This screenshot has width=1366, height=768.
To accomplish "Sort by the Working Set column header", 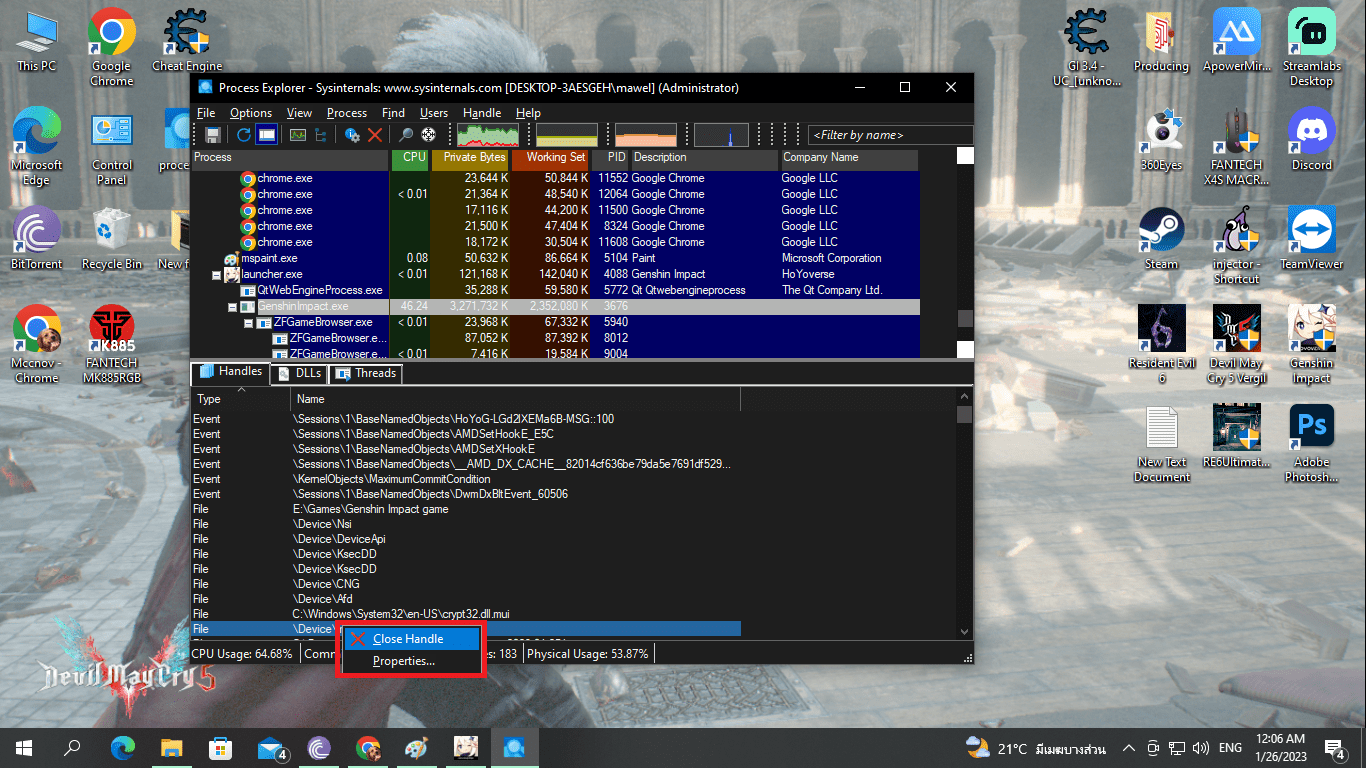I will coord(550,158).
